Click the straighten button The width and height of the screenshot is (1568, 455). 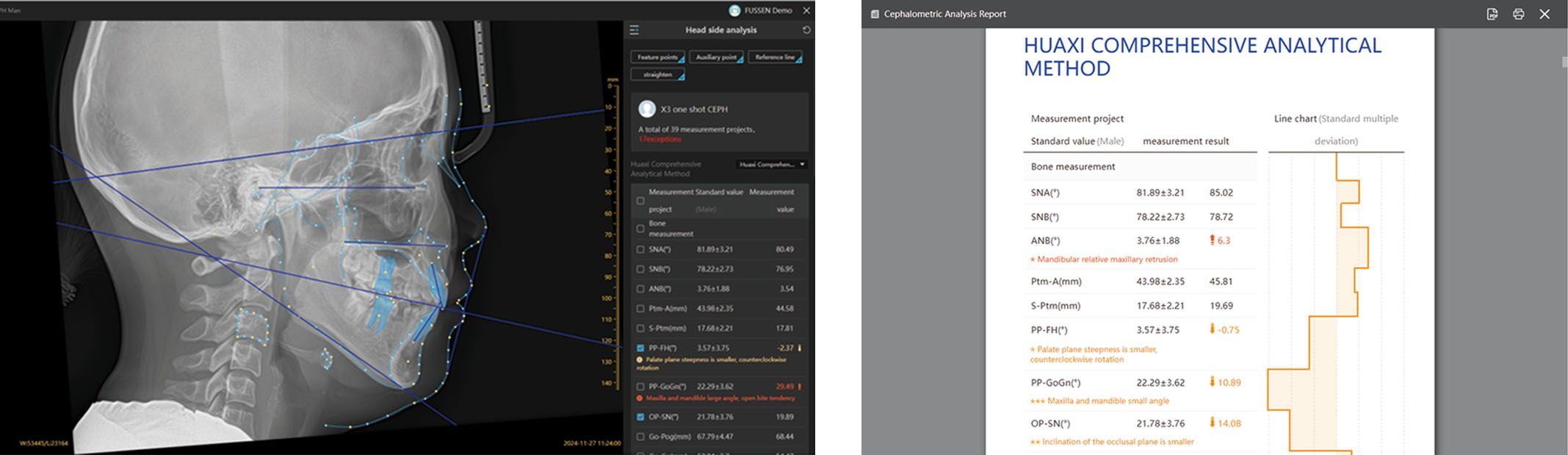pyautogui.click(x=657, y=75)
